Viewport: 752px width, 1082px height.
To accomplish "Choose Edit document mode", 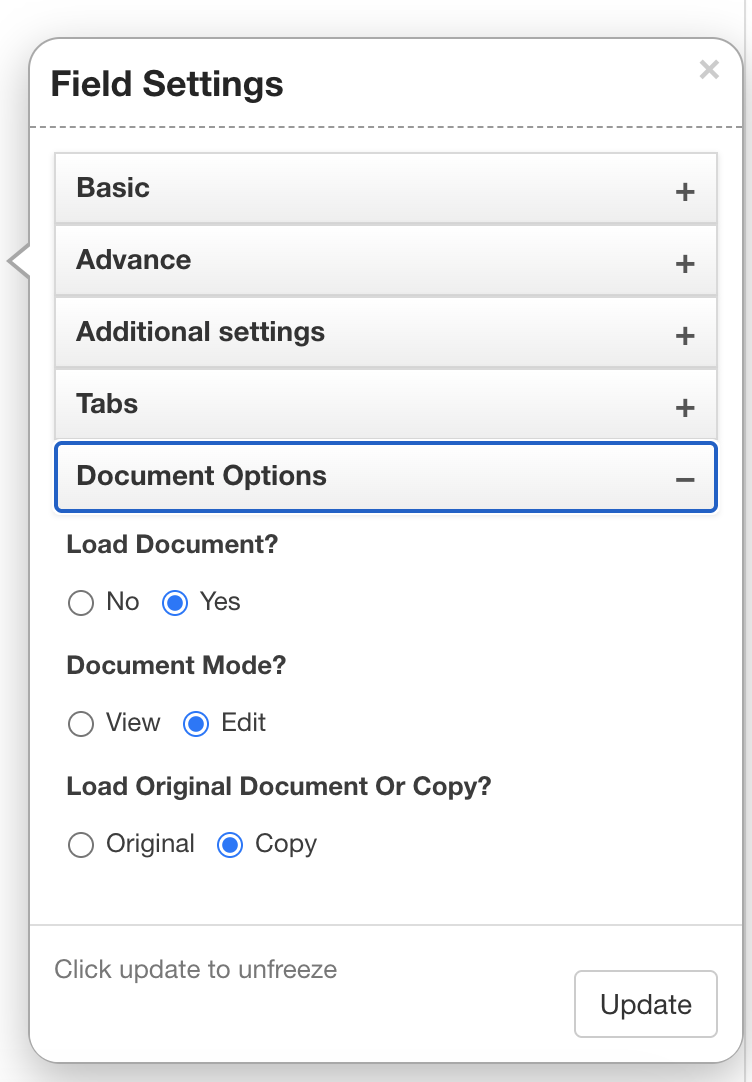I will 196,724.
